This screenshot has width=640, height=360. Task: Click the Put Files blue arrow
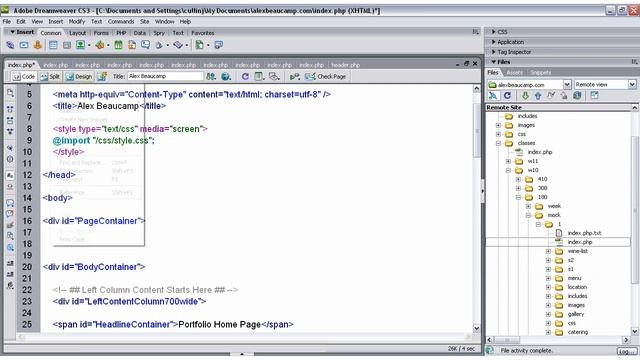pyautogui.click(x=538, y=96)
